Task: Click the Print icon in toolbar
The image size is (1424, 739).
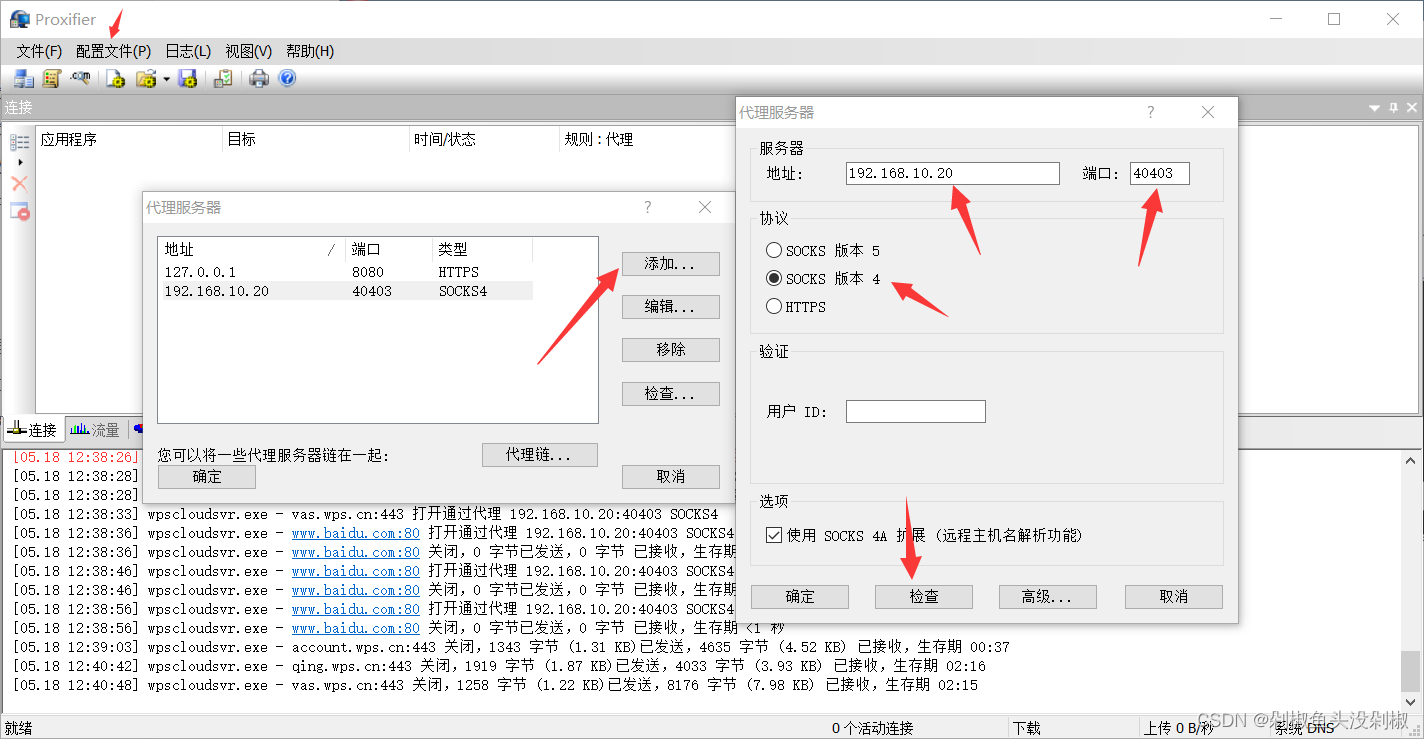Action: (259, 78)
